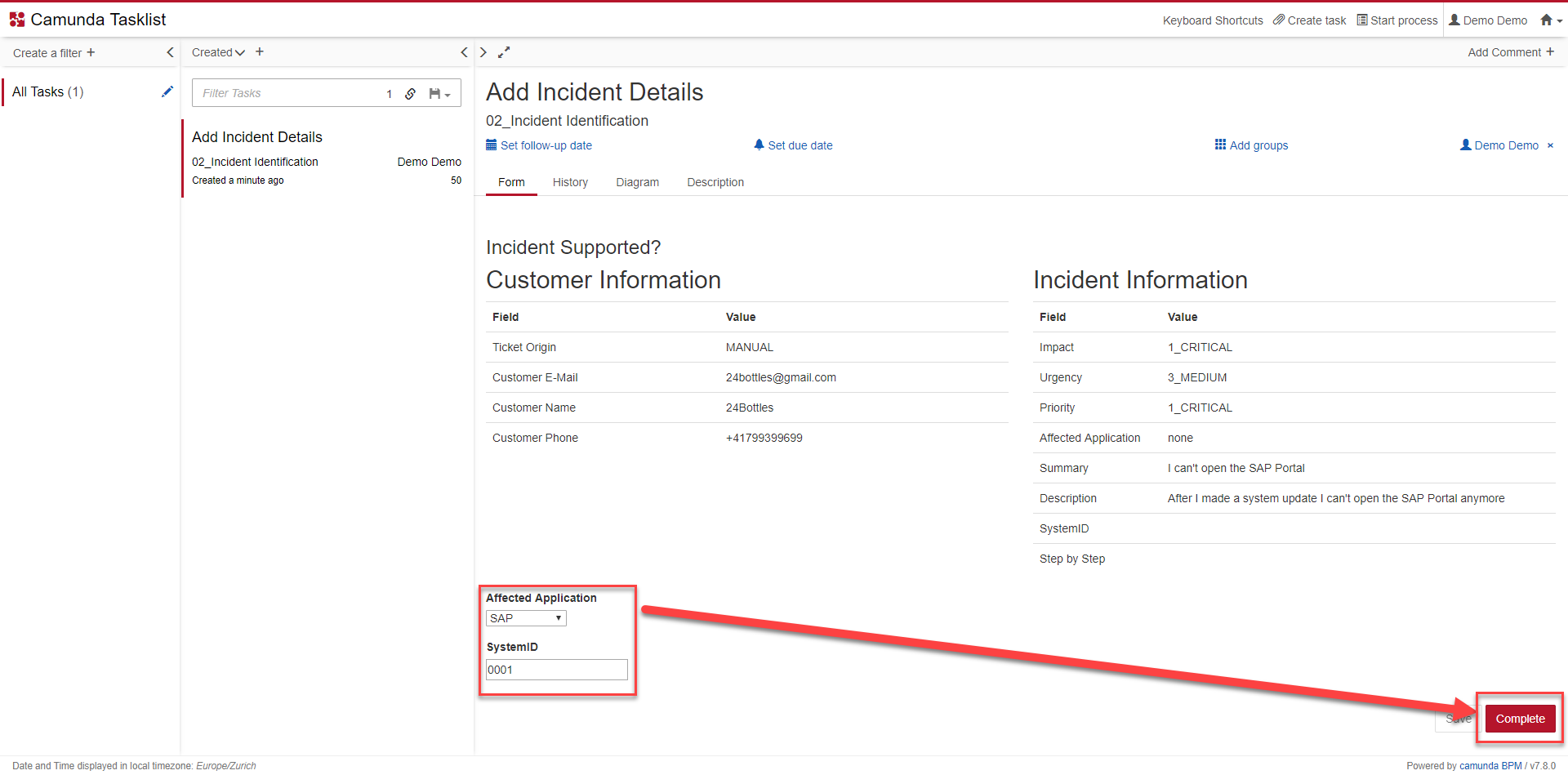Switch to Form tab
1568x775 pixels.
(511, 182)
